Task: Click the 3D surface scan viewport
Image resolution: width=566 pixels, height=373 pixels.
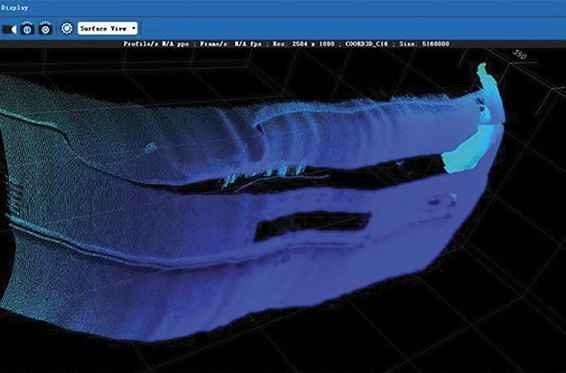Action: [x=283, y=211]
